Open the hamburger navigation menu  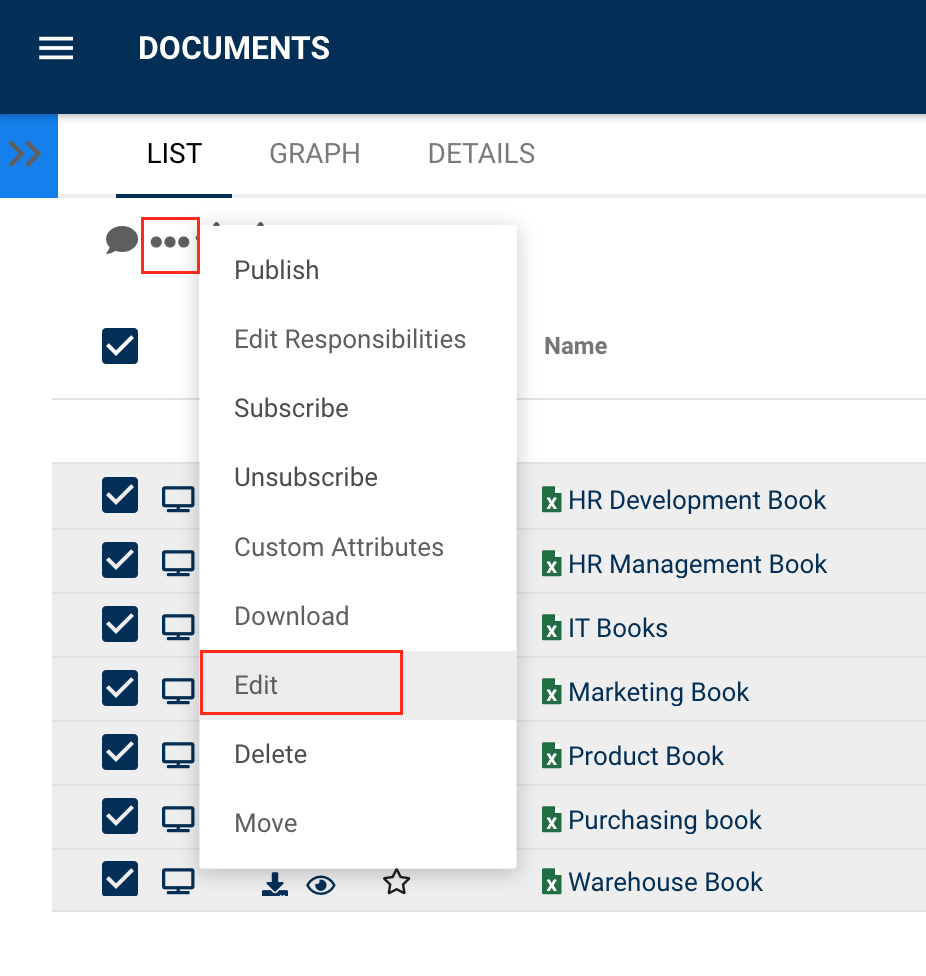coord(56,48)
